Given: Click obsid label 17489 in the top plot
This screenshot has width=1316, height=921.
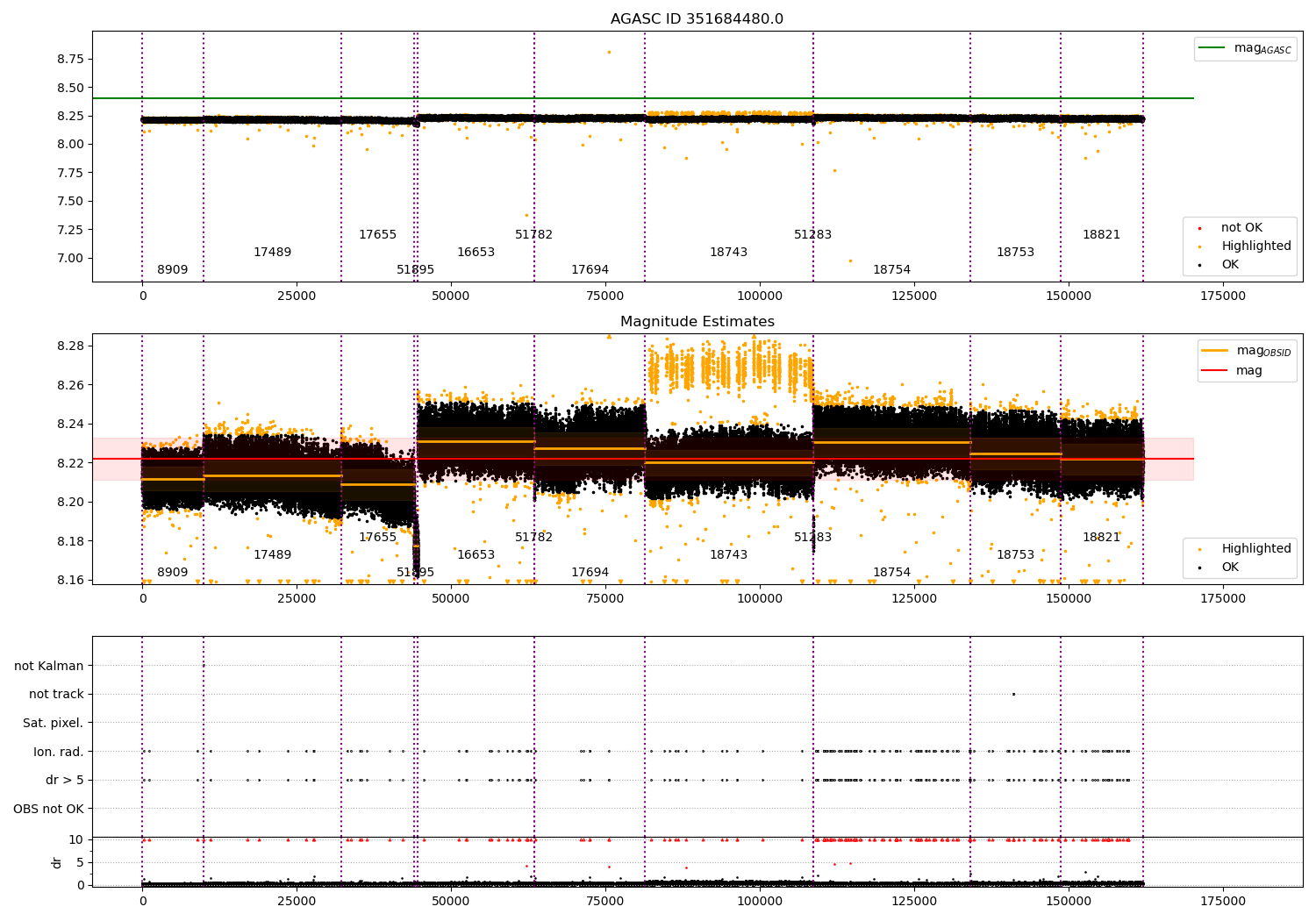Looking at the screenshot, I should pyautogui.click(x=273, y=253).
